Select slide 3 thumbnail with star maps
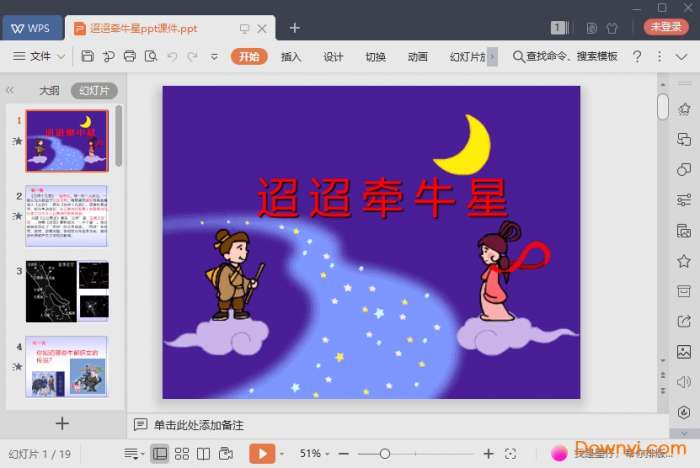 (67, 291)
